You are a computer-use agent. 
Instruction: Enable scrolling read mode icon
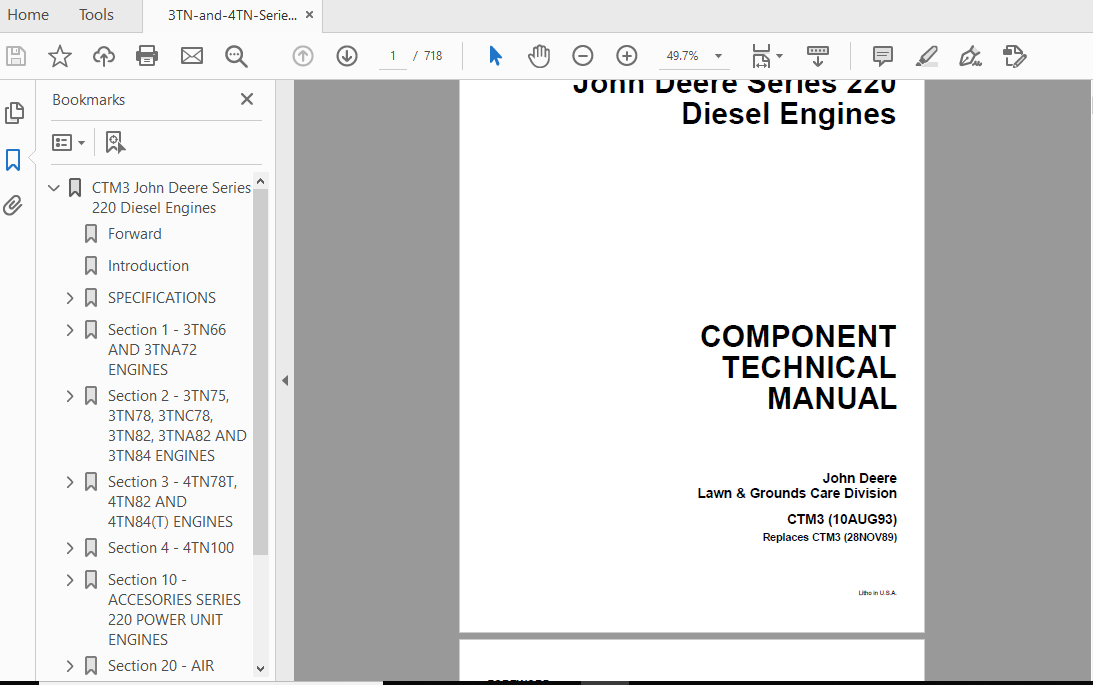[x=817, y=56]
